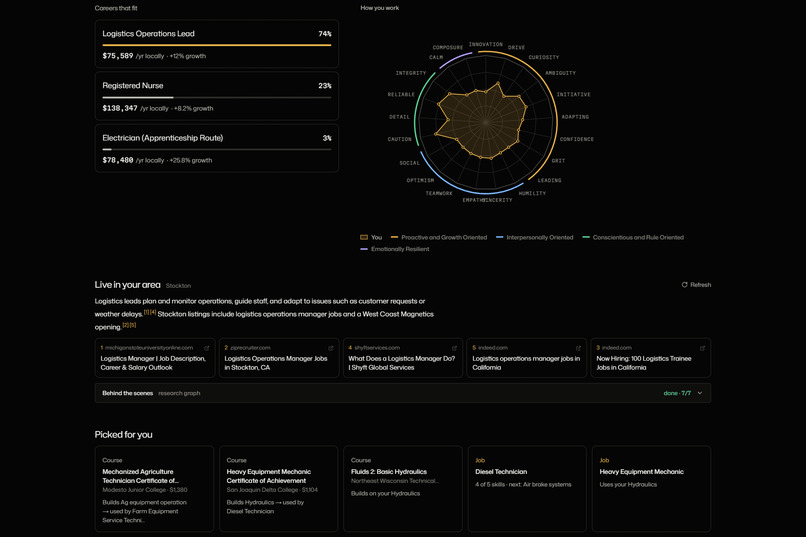Click 'Picked for you' heading
806x537 pixels.
tap(123, 435)
